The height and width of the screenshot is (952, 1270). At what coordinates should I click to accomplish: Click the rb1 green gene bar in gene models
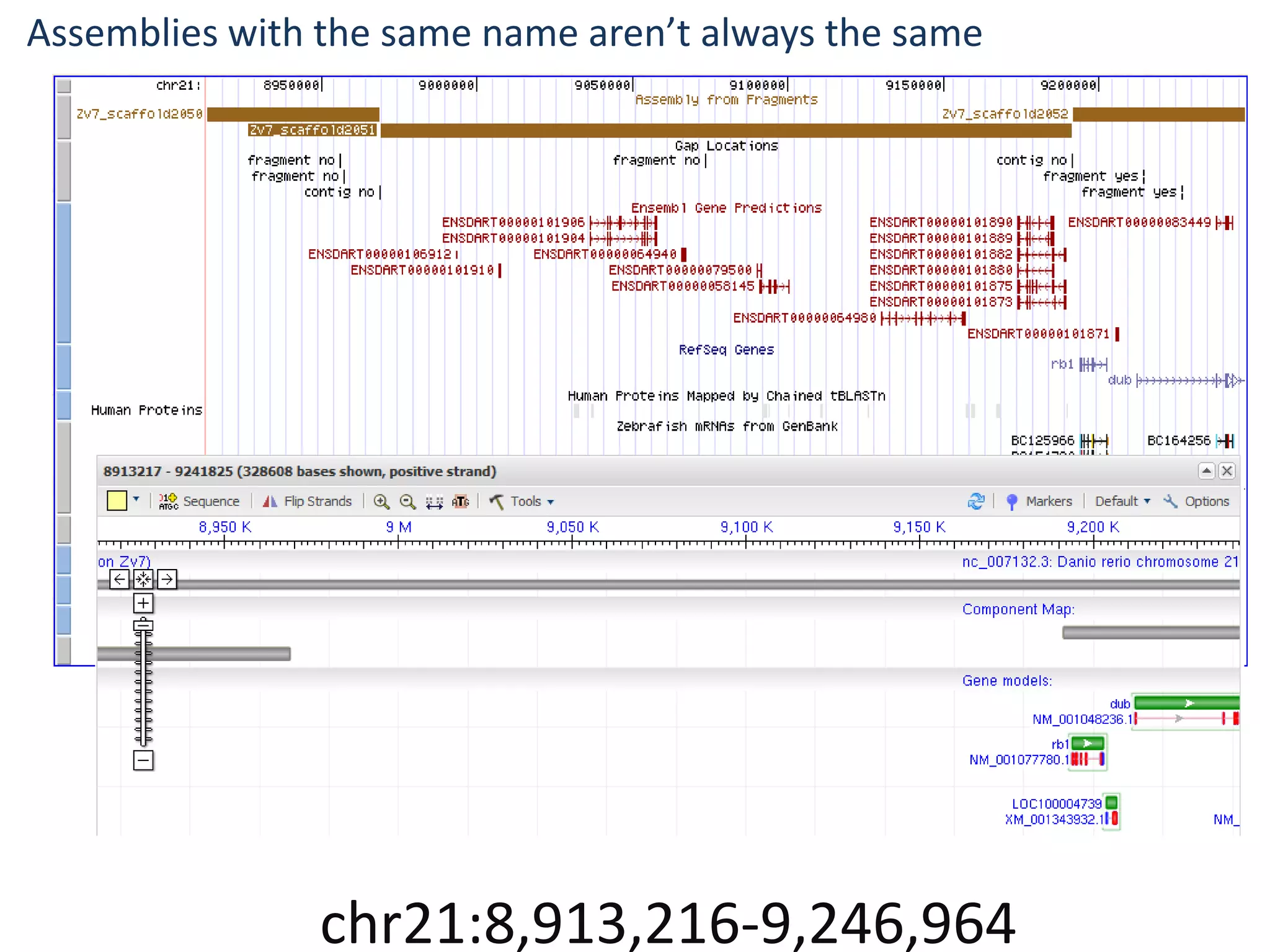1088,743
